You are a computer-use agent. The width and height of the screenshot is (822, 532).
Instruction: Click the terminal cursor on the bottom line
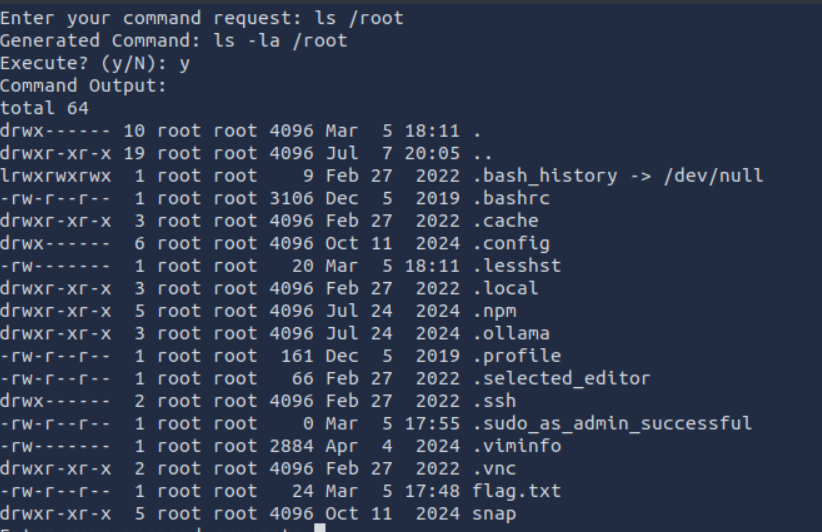[320, 528]
